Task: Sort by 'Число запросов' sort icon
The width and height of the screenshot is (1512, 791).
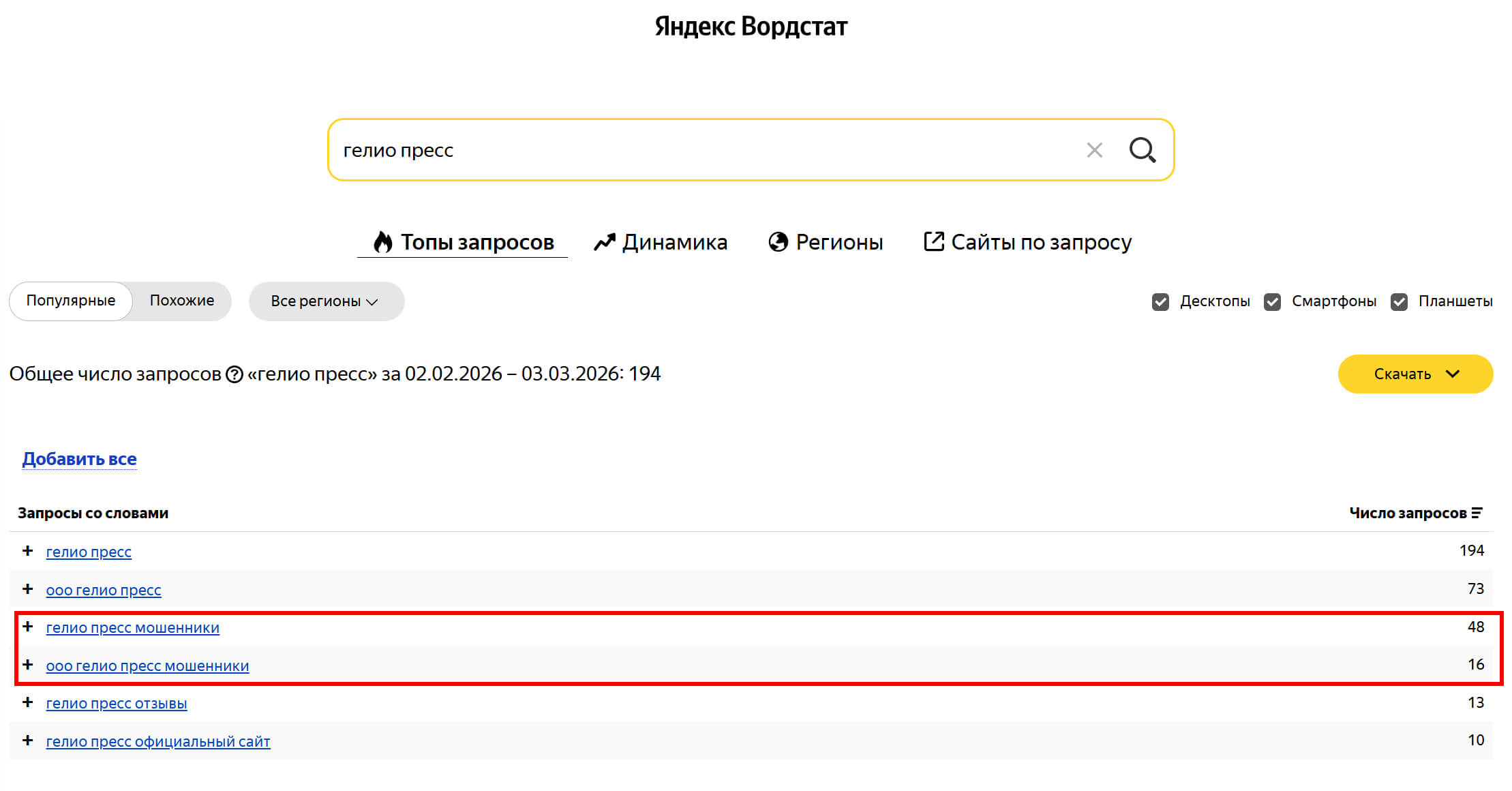Action: [x=1477, y=513]
